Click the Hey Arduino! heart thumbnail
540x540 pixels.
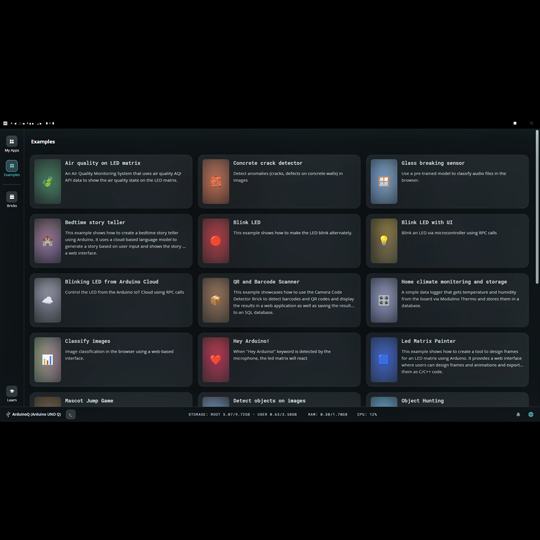pyautogui.click(x=216, y=360)
